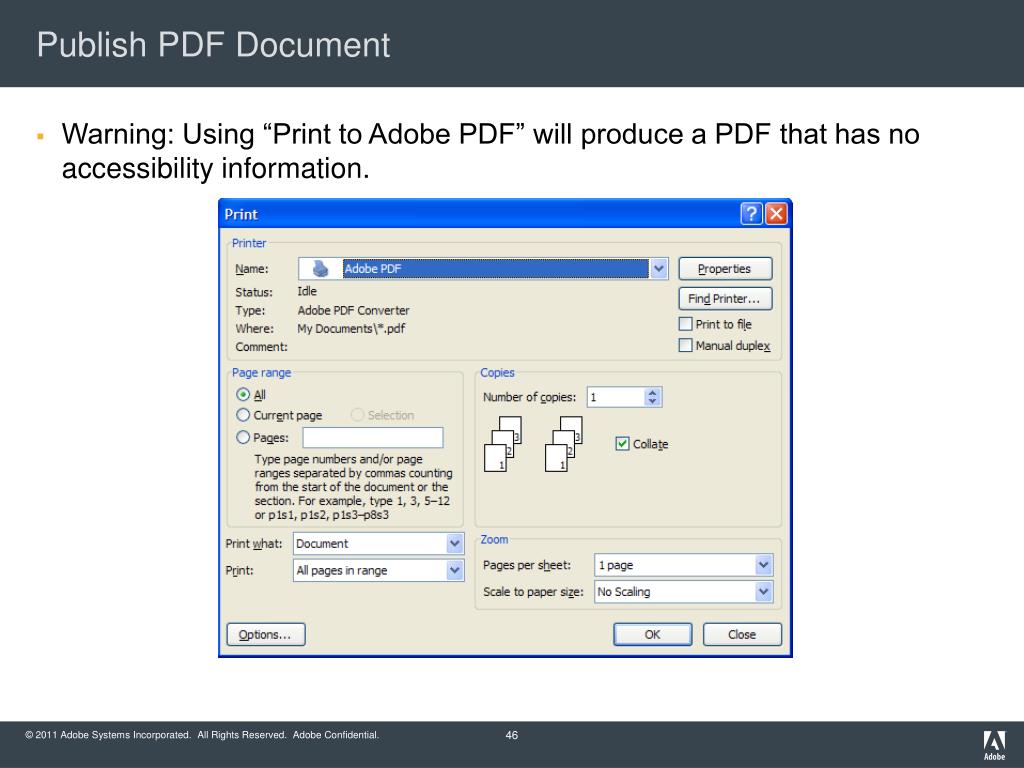Open the printer Name dropdown
The width and height of the screenshot is (1024, 768).
[x=658, y=268]
